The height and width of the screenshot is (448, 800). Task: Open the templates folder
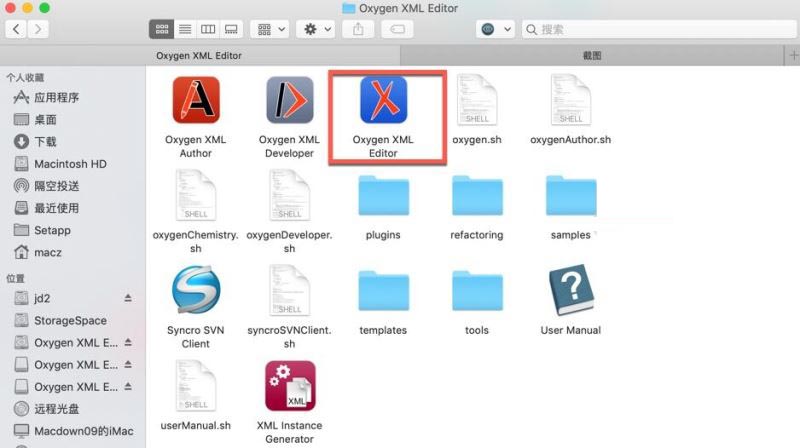384,291
